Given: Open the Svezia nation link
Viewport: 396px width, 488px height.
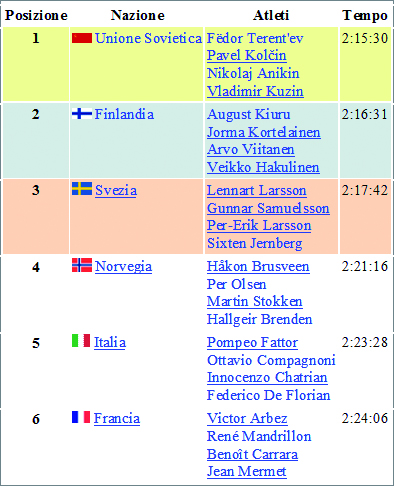Looking at the screenshot, I should point(116,191).
